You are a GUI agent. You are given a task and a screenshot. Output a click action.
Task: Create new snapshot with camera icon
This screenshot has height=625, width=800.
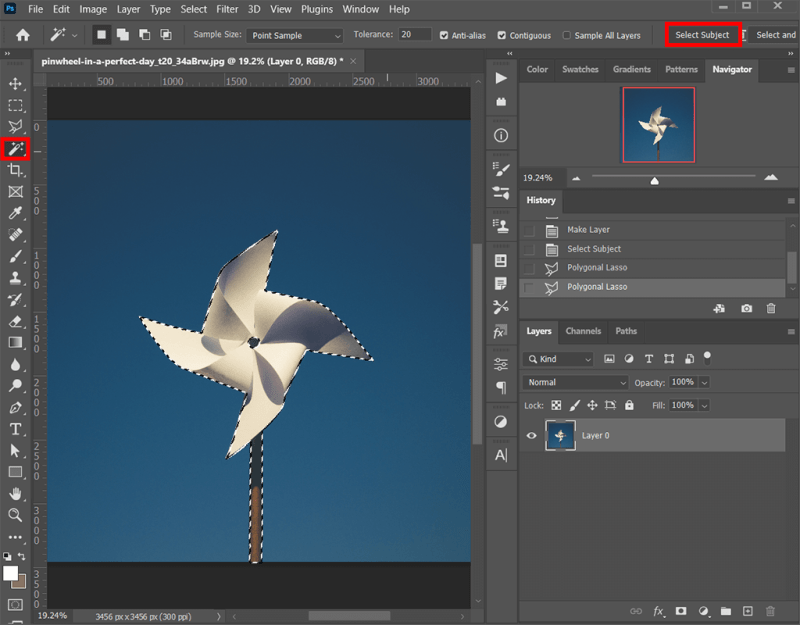pos(746,309)
